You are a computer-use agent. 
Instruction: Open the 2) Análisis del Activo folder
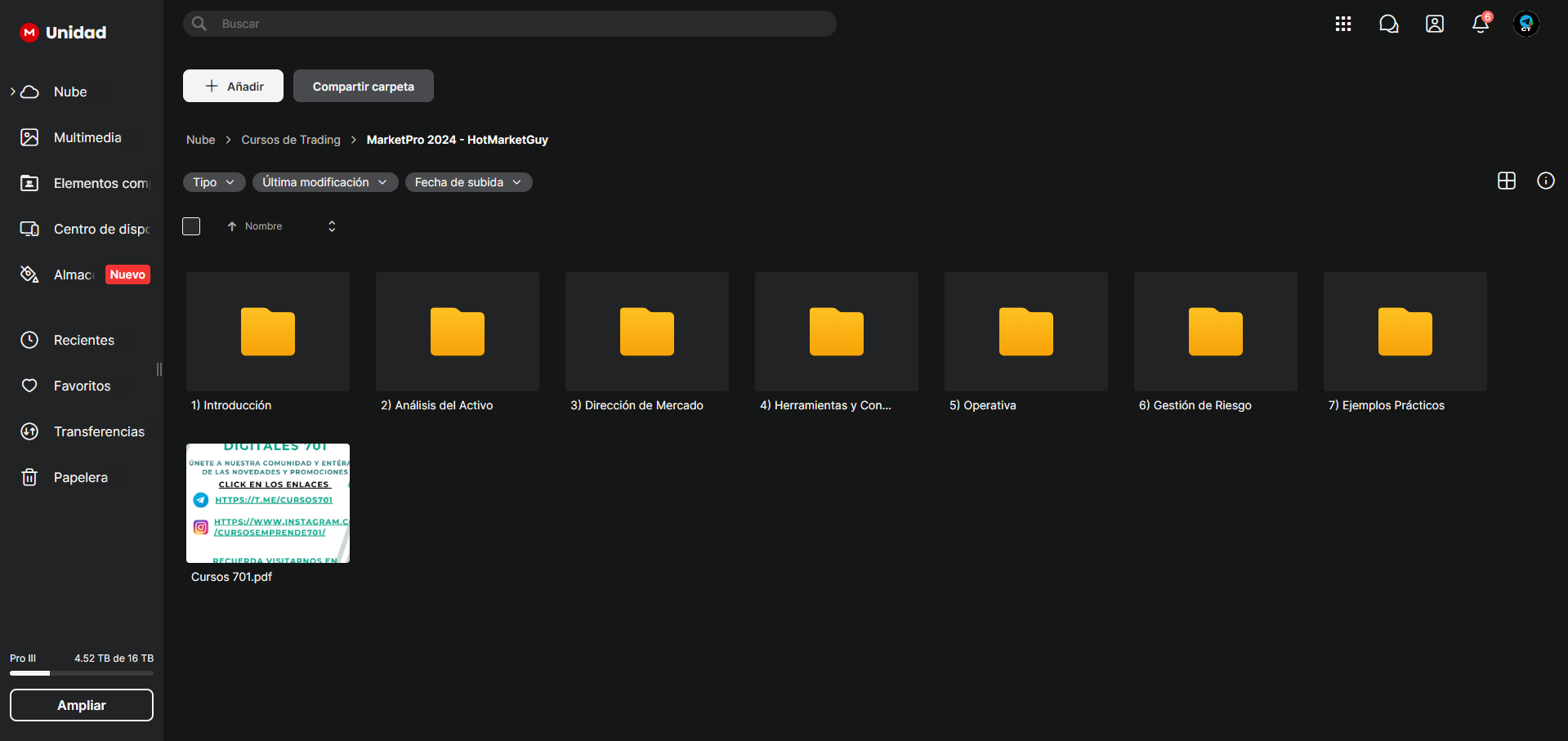coord(458,332)
